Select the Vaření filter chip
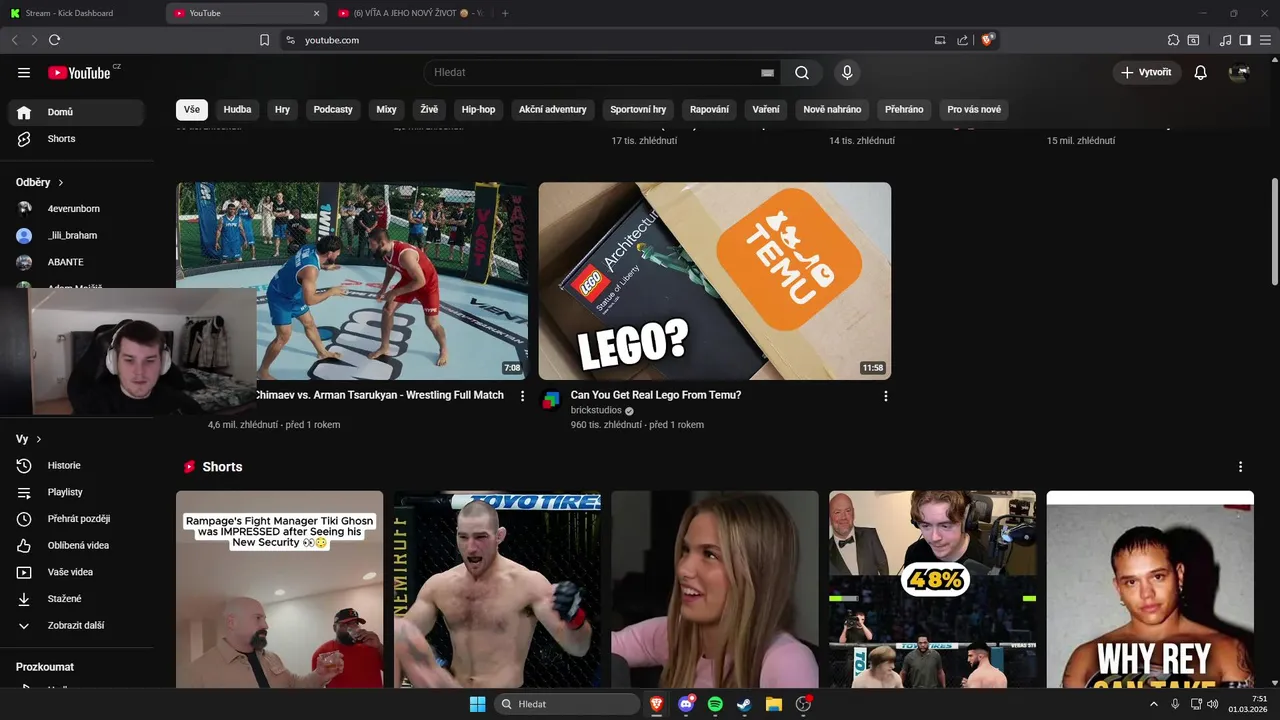The width and height of the screenshot is (1280, 720). pyautogui.click(x=766, y=110)
